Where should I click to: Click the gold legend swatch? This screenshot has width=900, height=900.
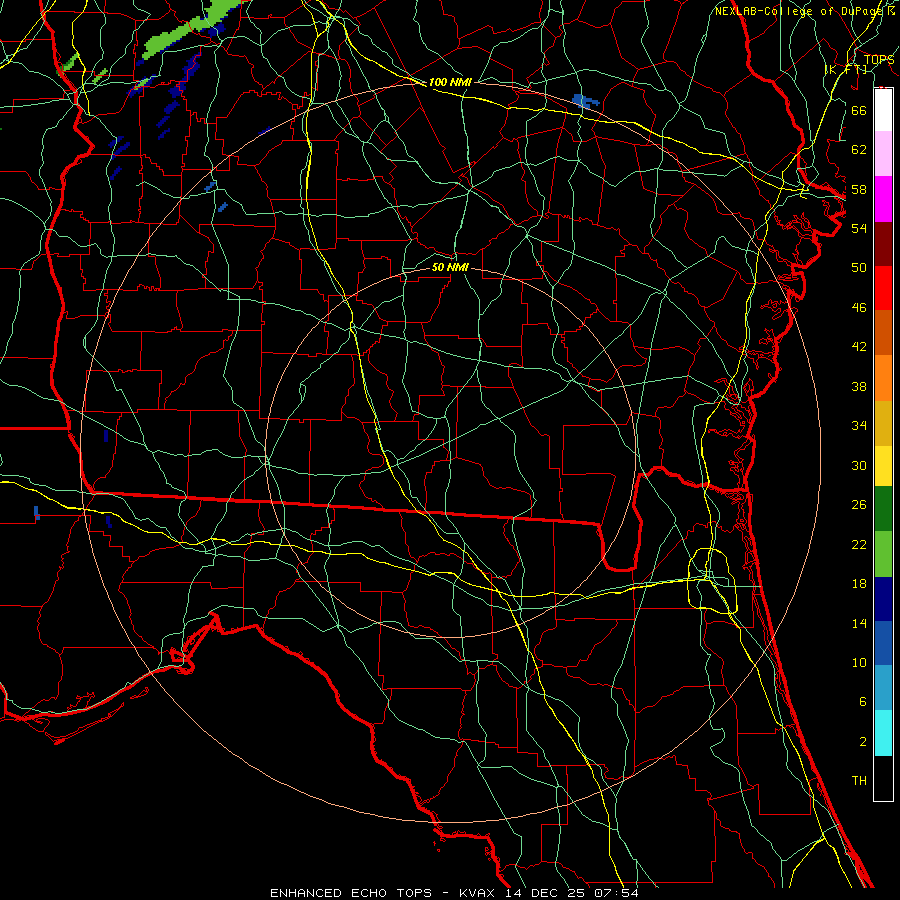tap(883, 423)
